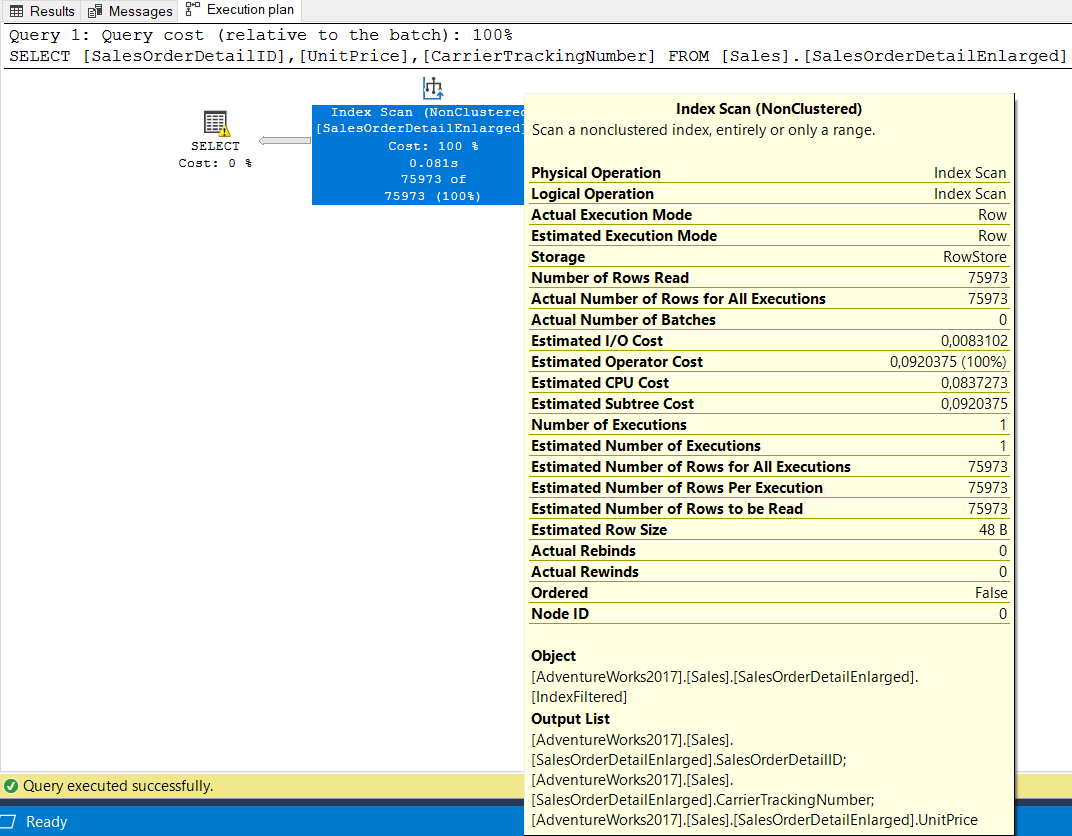Click the Ready status bar icon
Screen dimensions: 1072x836
click(x=8, y=821)
